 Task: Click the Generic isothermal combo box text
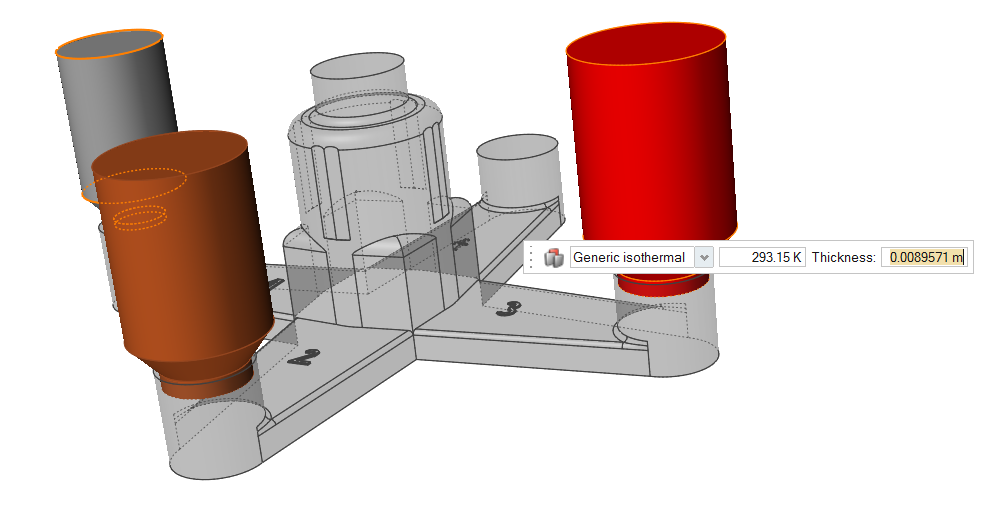tap(629, 258)
